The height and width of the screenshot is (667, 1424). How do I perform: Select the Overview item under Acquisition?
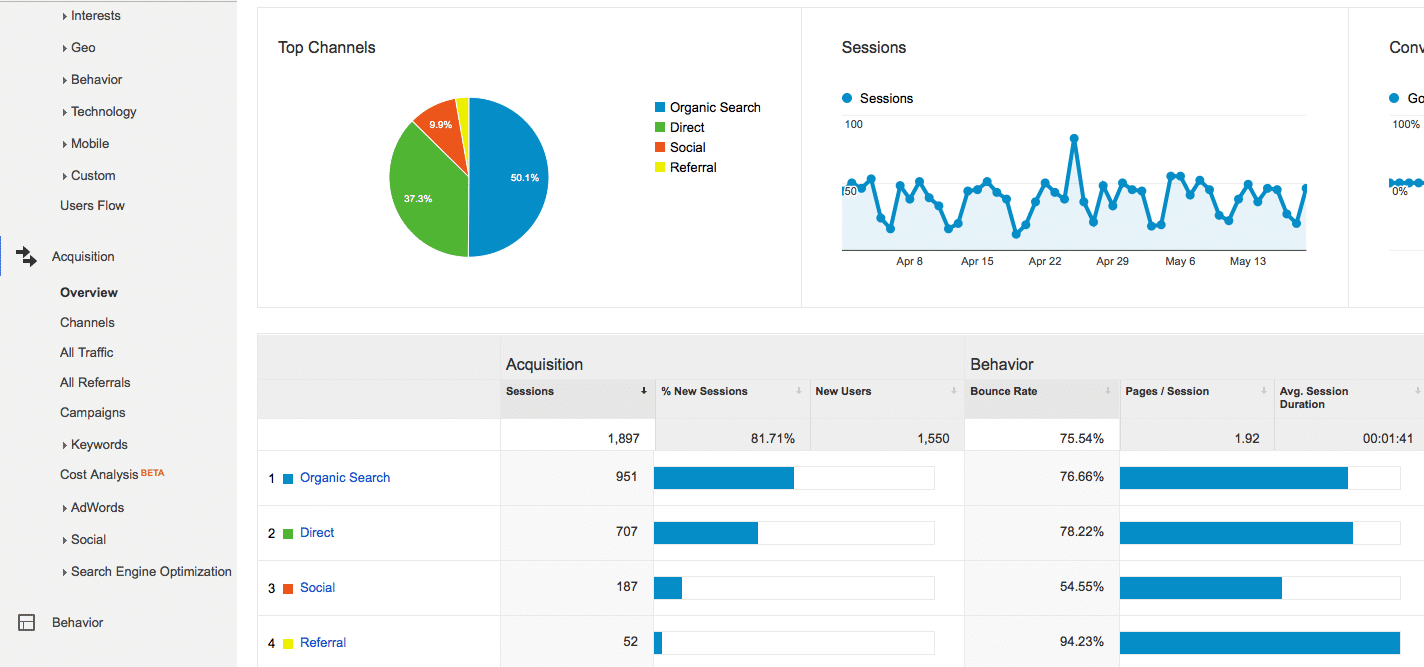pos(89,293)
